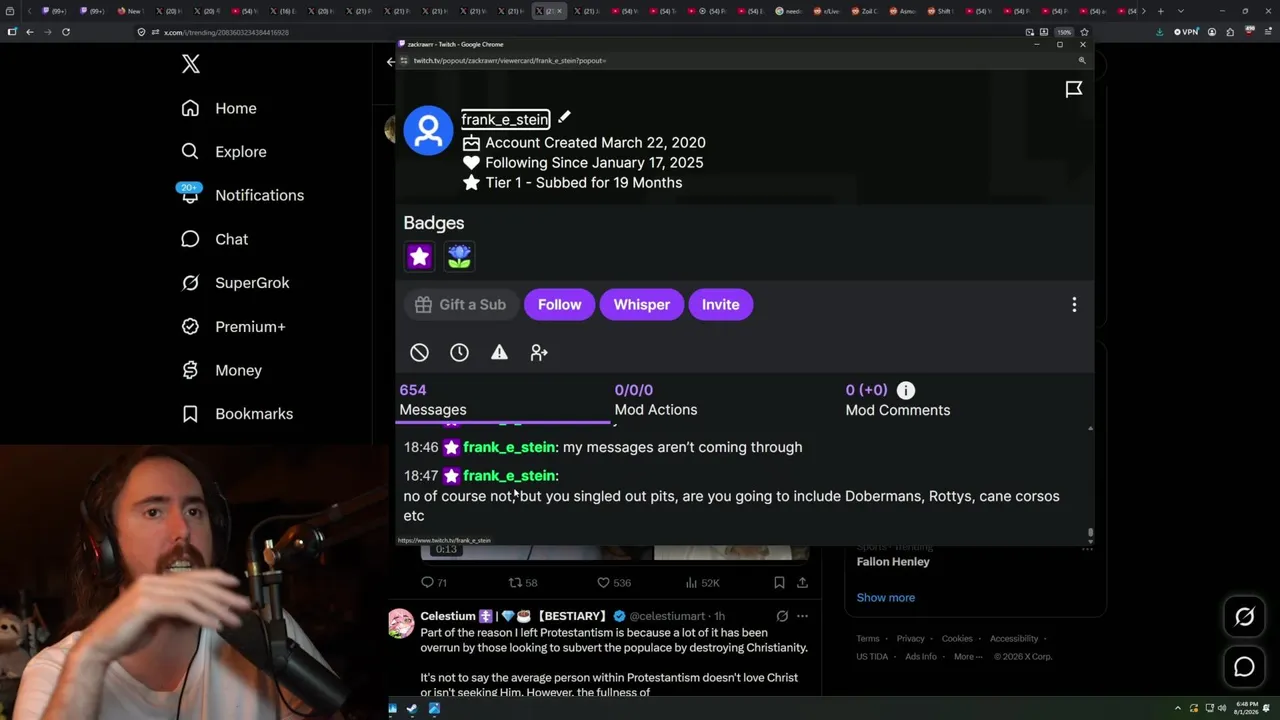Click the Mod Comments info icon
The width and height of the screenshot is (1280, 720).
point(906,390)
